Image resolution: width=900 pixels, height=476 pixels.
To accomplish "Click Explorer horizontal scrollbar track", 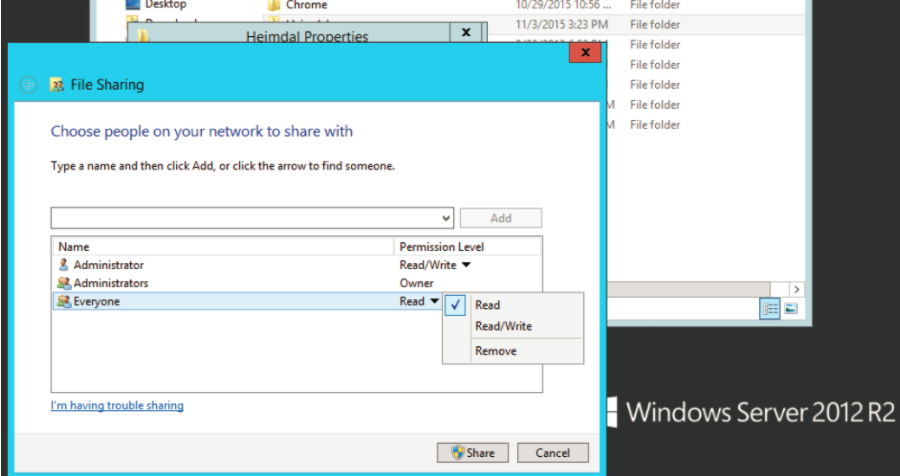I will click(778, 289).
